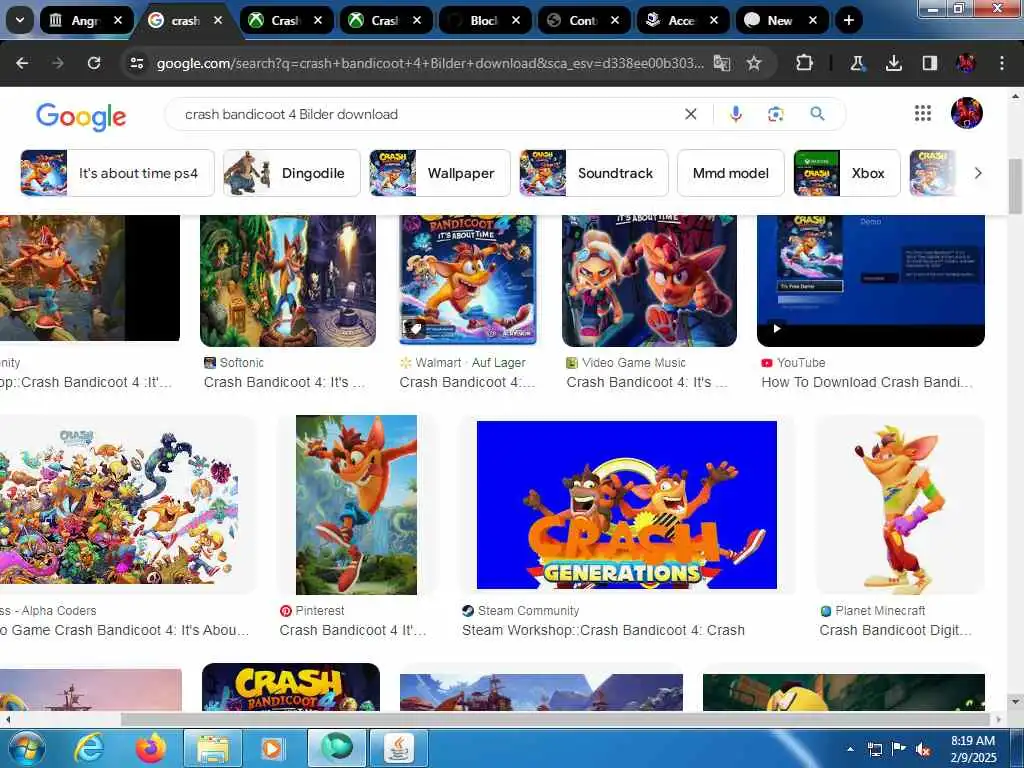Viewport: 1024px width, 768px height.
Task: Show hidden system tray icons
Action: click(x=850, y=750)
